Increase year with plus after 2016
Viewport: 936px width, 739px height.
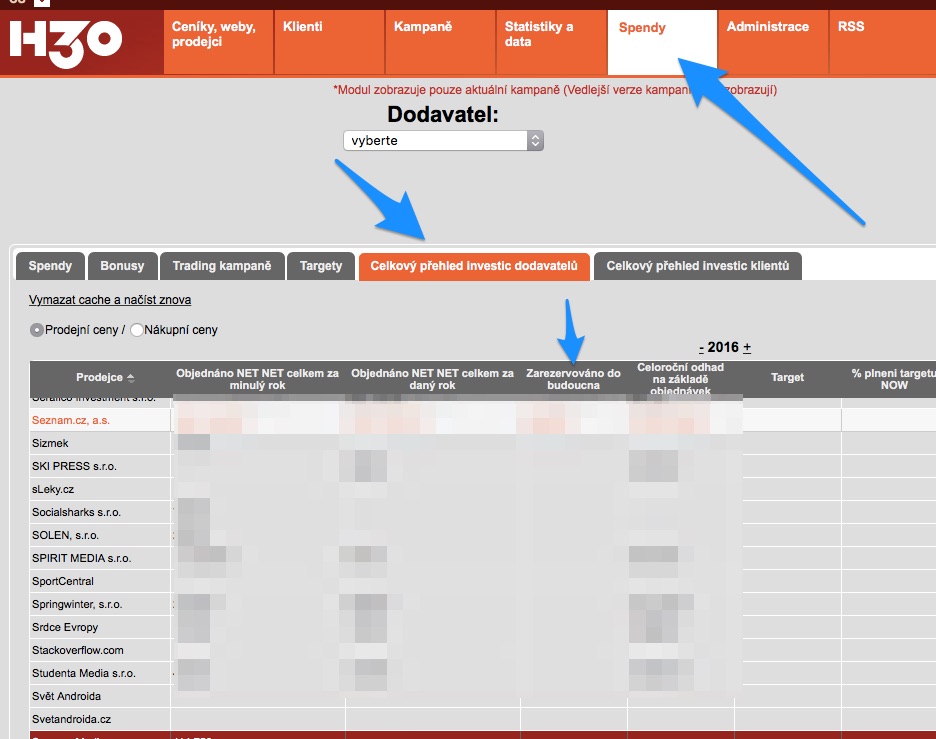(747, 348)
